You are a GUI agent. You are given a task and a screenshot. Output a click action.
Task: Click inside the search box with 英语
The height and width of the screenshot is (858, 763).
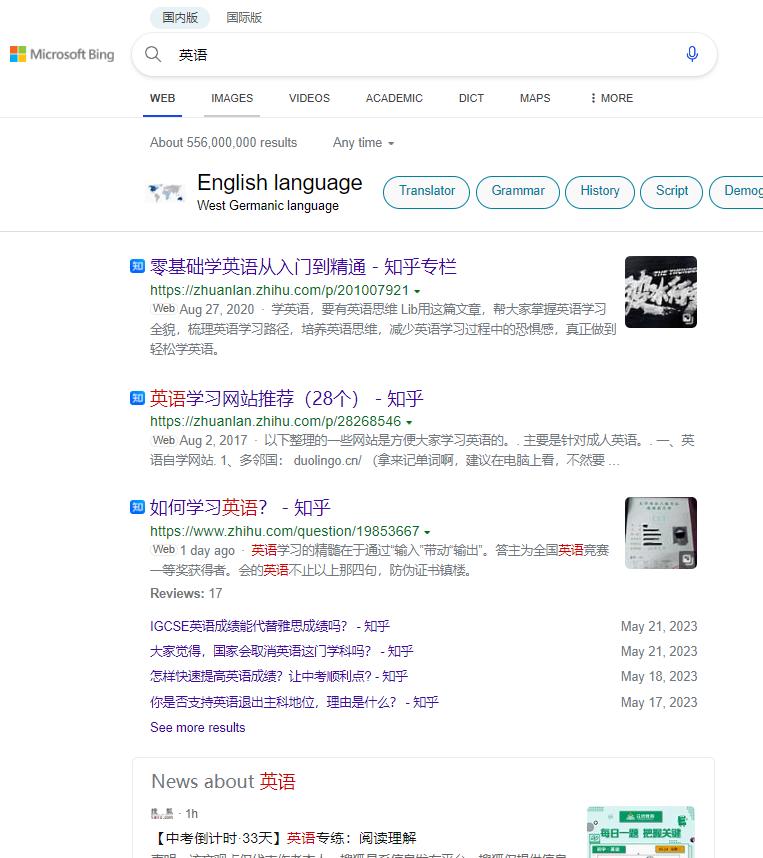pos(424,54)
